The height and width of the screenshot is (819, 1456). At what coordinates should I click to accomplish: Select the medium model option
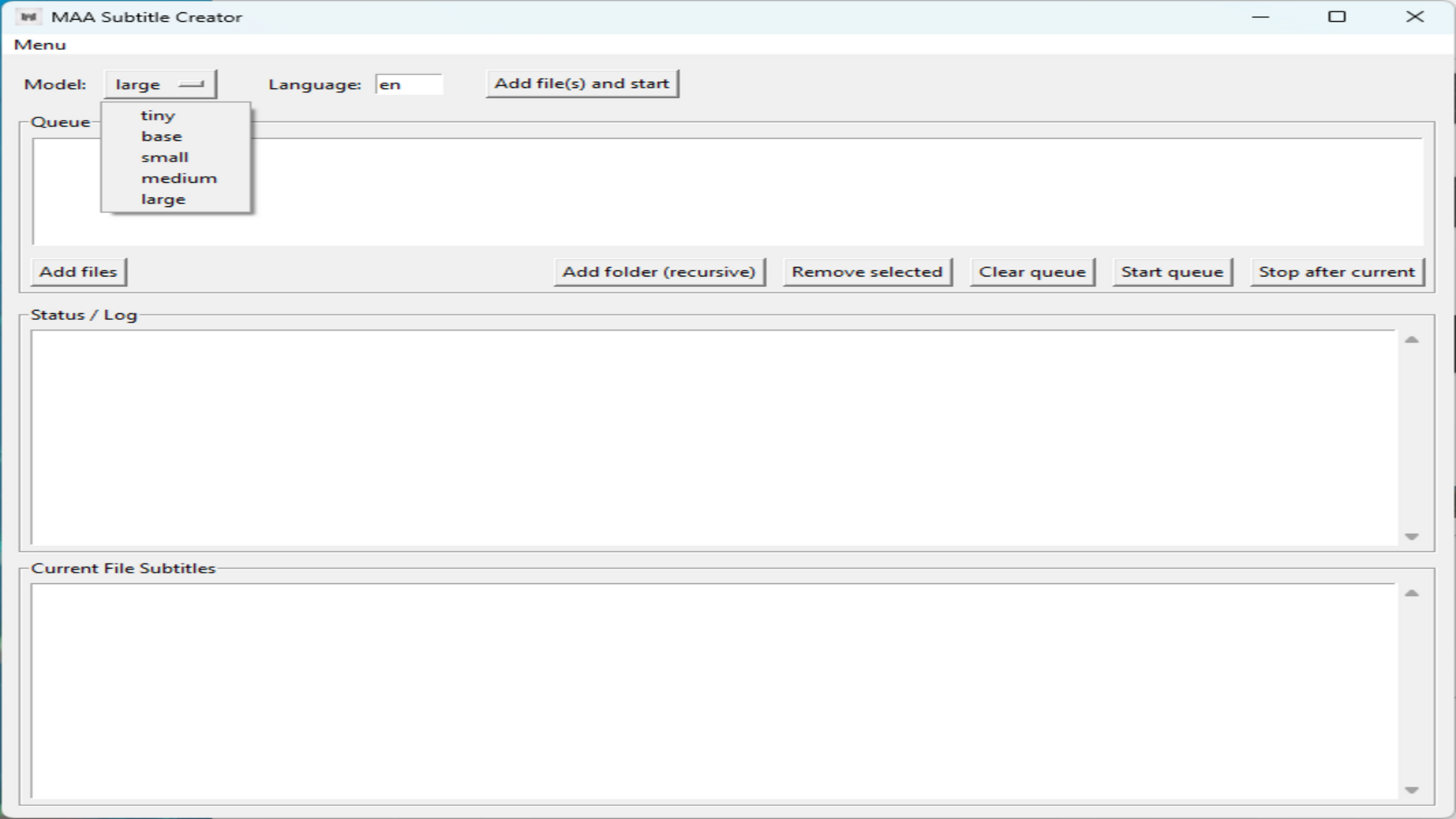(x=178, y=177)
